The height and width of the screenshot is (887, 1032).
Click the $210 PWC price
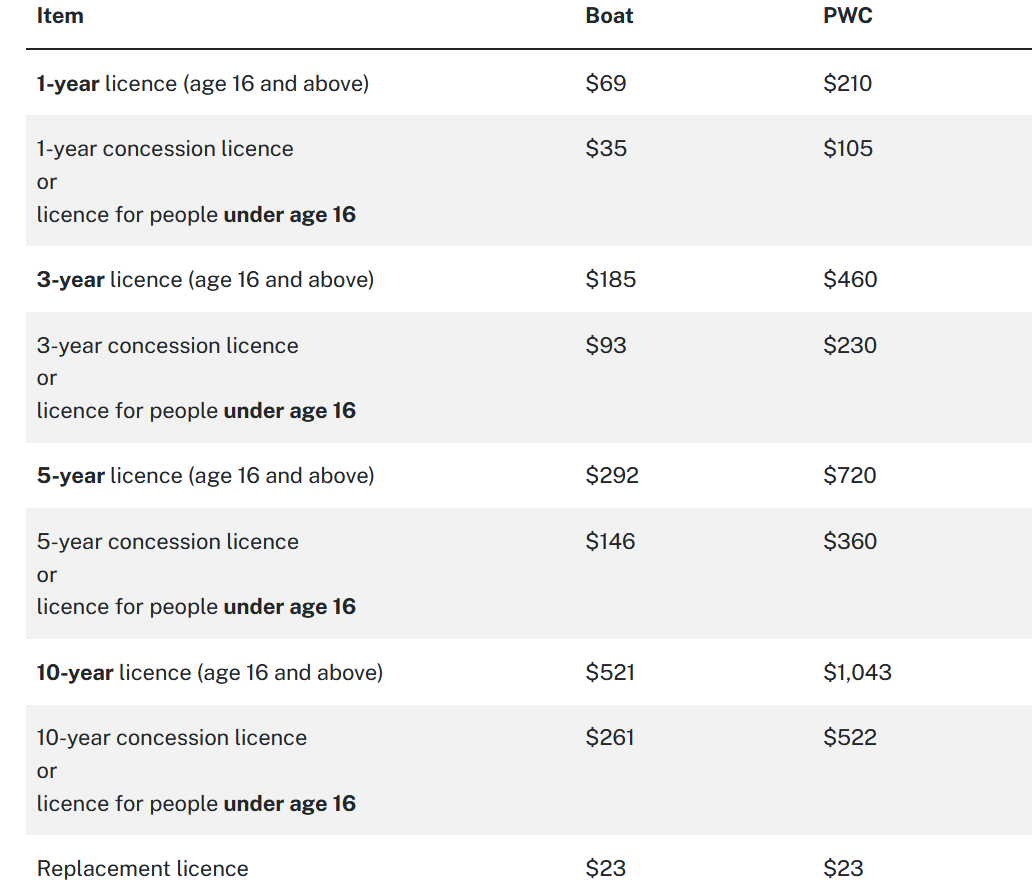coord(847,84)
